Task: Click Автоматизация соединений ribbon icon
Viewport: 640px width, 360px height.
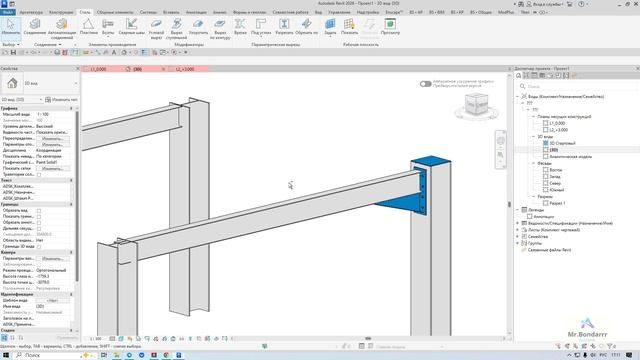Action: 62,29
